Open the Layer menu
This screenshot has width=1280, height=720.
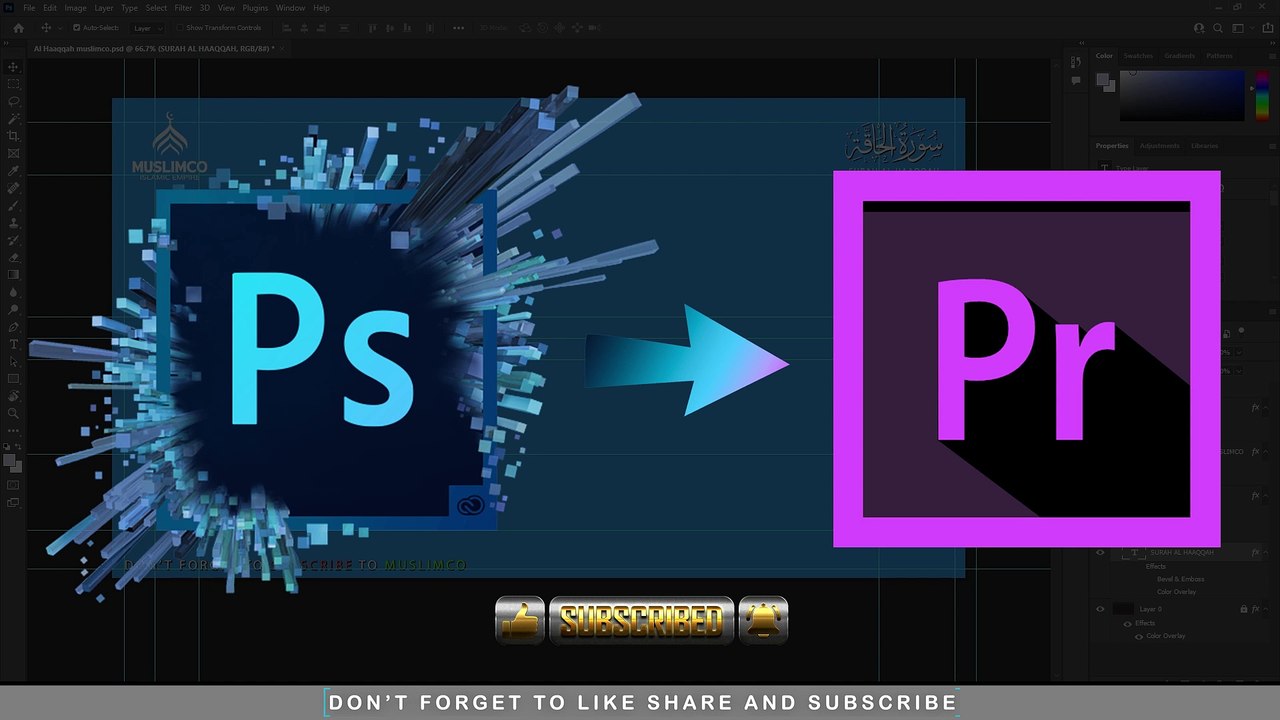click(104, 8)
